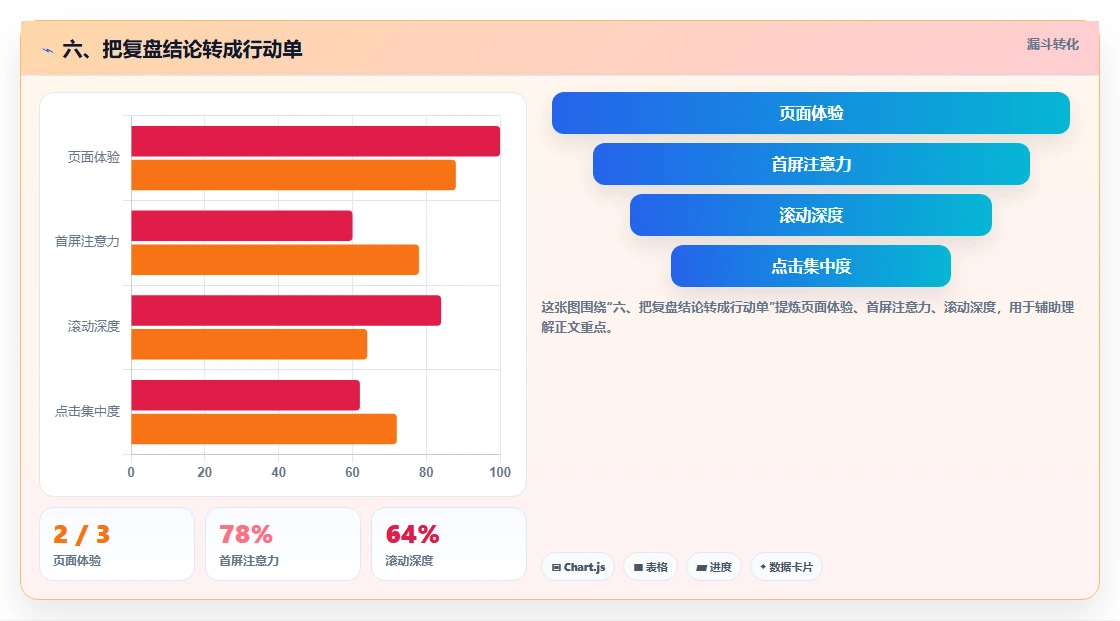
Task: Click the 60 tick on the x-axis
Action: click(x=352, y=472)
